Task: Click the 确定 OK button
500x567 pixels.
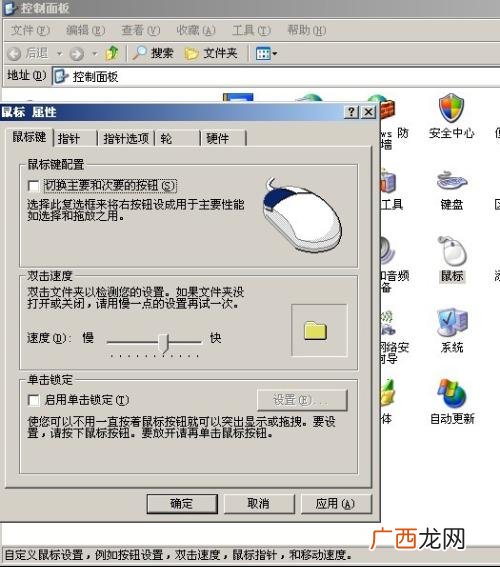Action: [x=182, y=504]
